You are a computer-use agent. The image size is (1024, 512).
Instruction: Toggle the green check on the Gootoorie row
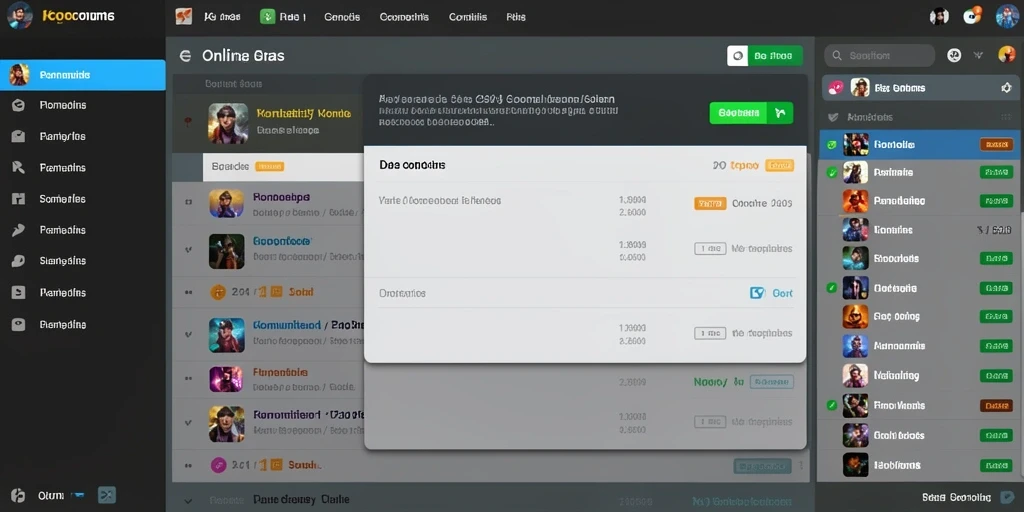[x=831, y=287]
